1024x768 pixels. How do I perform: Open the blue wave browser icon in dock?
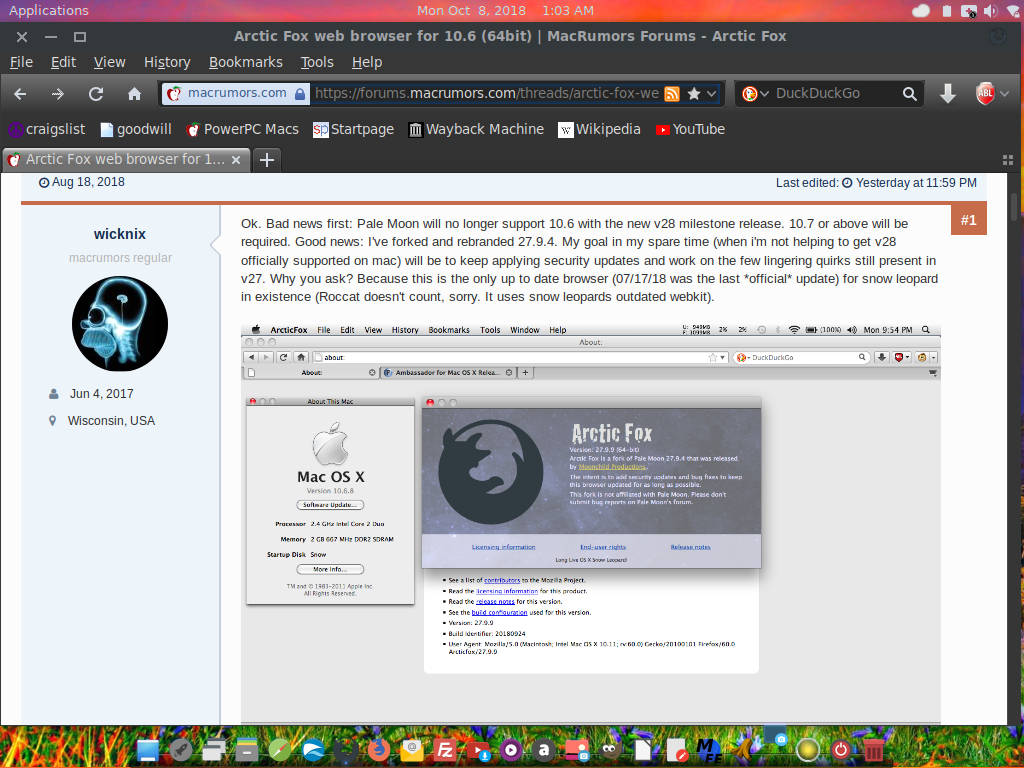pyautogui.click(x=313, y=750)
